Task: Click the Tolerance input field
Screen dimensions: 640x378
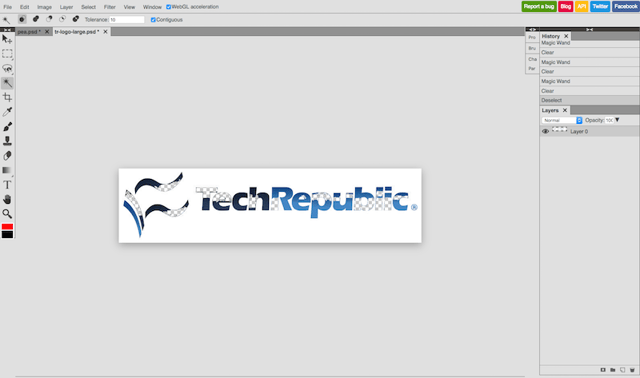Action: coord(127,20)
